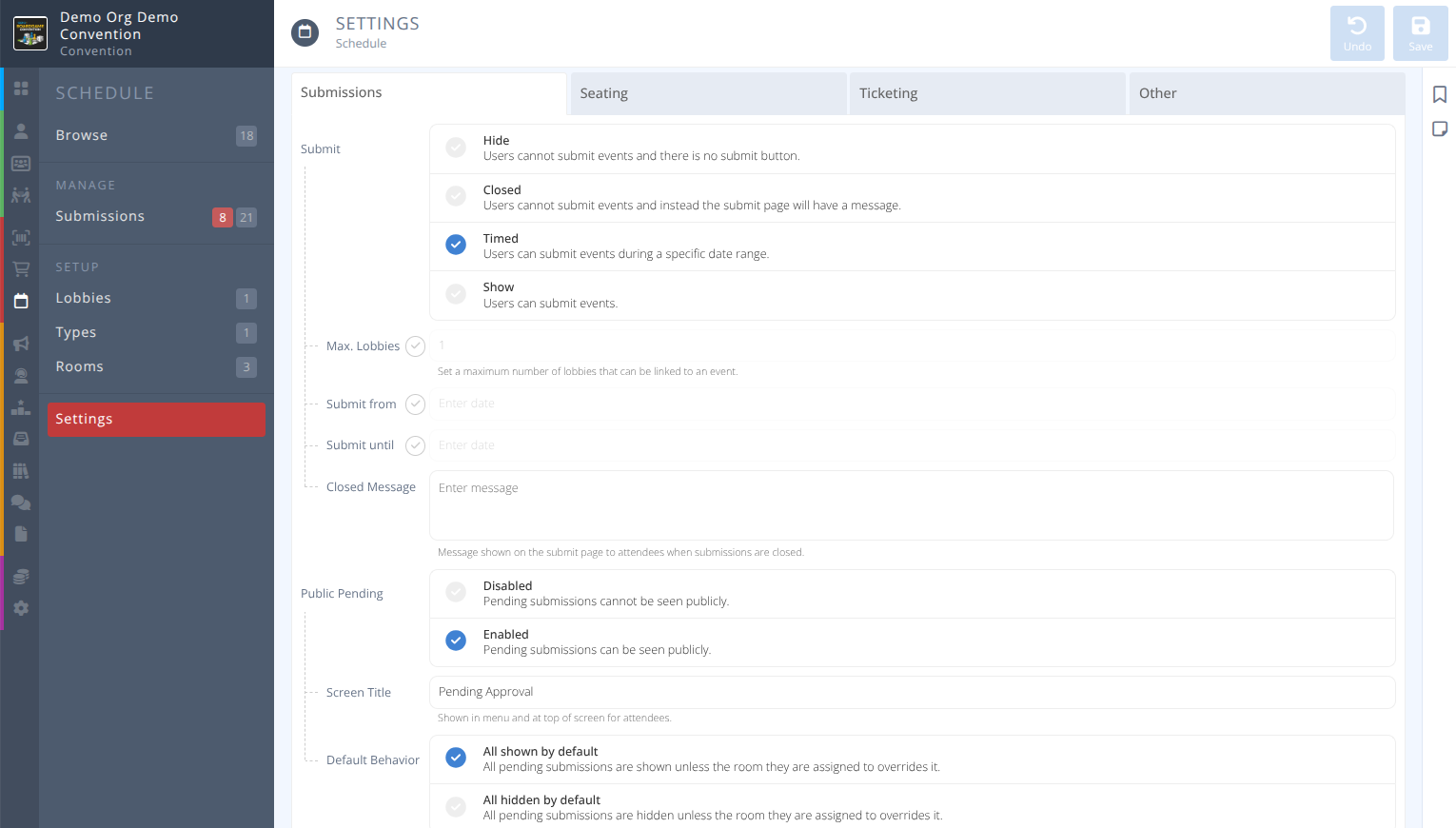This screenshot has height=828, width=1456.
Task: Open Submissions under Manage
Action: [100, 216]
